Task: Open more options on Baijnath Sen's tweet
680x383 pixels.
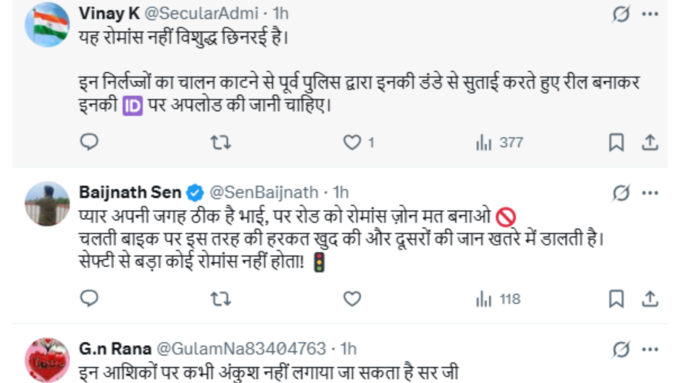Action: pyautogui.click(x=650, y=193)
